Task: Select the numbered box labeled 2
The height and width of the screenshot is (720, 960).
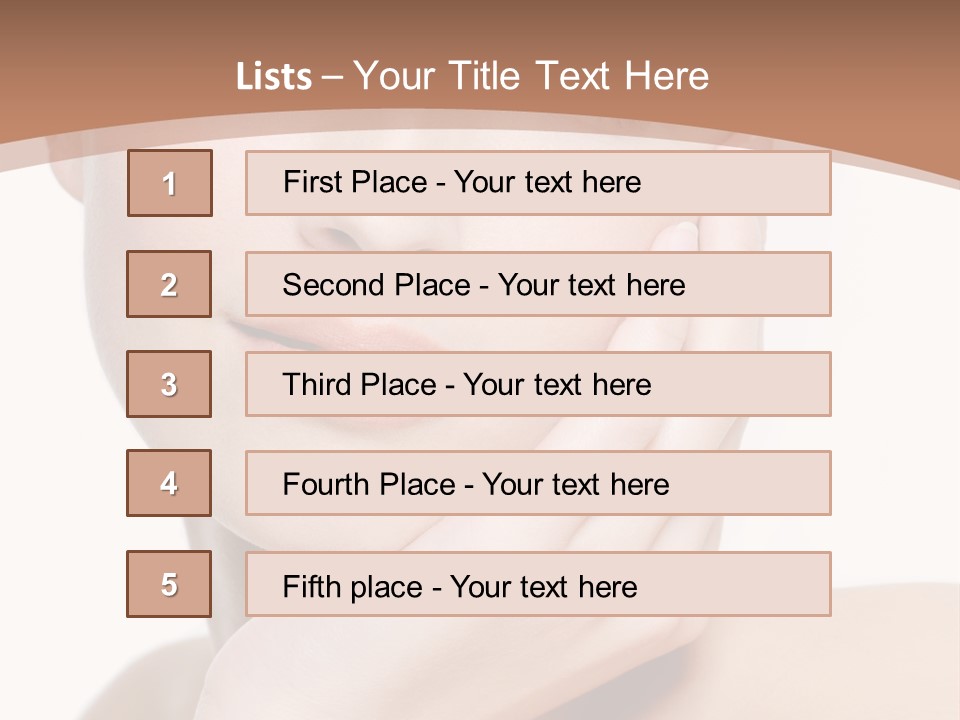Action: [x=169, y=284]
